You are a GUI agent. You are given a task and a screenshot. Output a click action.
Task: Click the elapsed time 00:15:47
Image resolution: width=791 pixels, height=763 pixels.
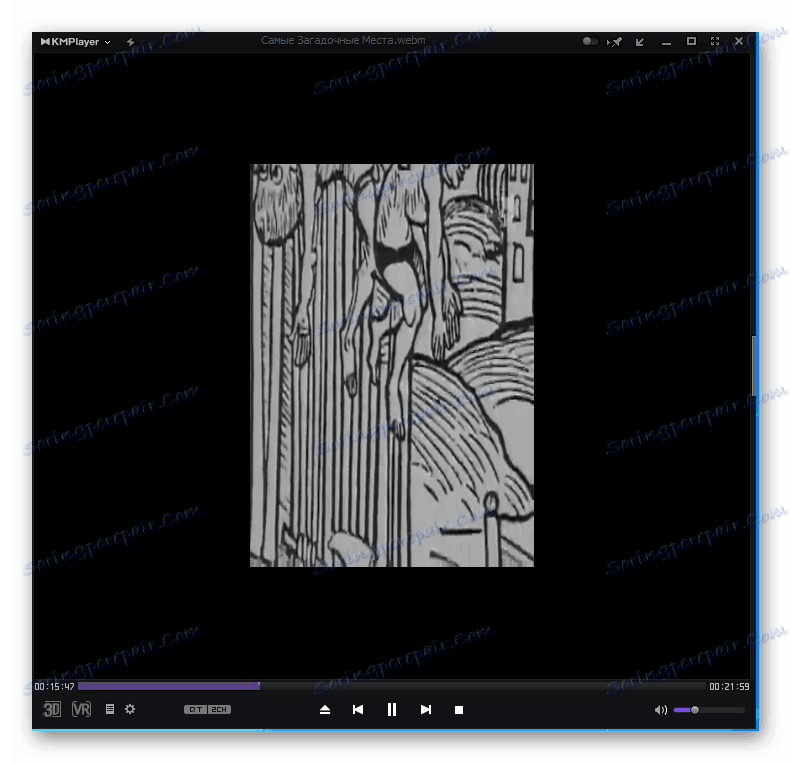[x=54, y=686]
